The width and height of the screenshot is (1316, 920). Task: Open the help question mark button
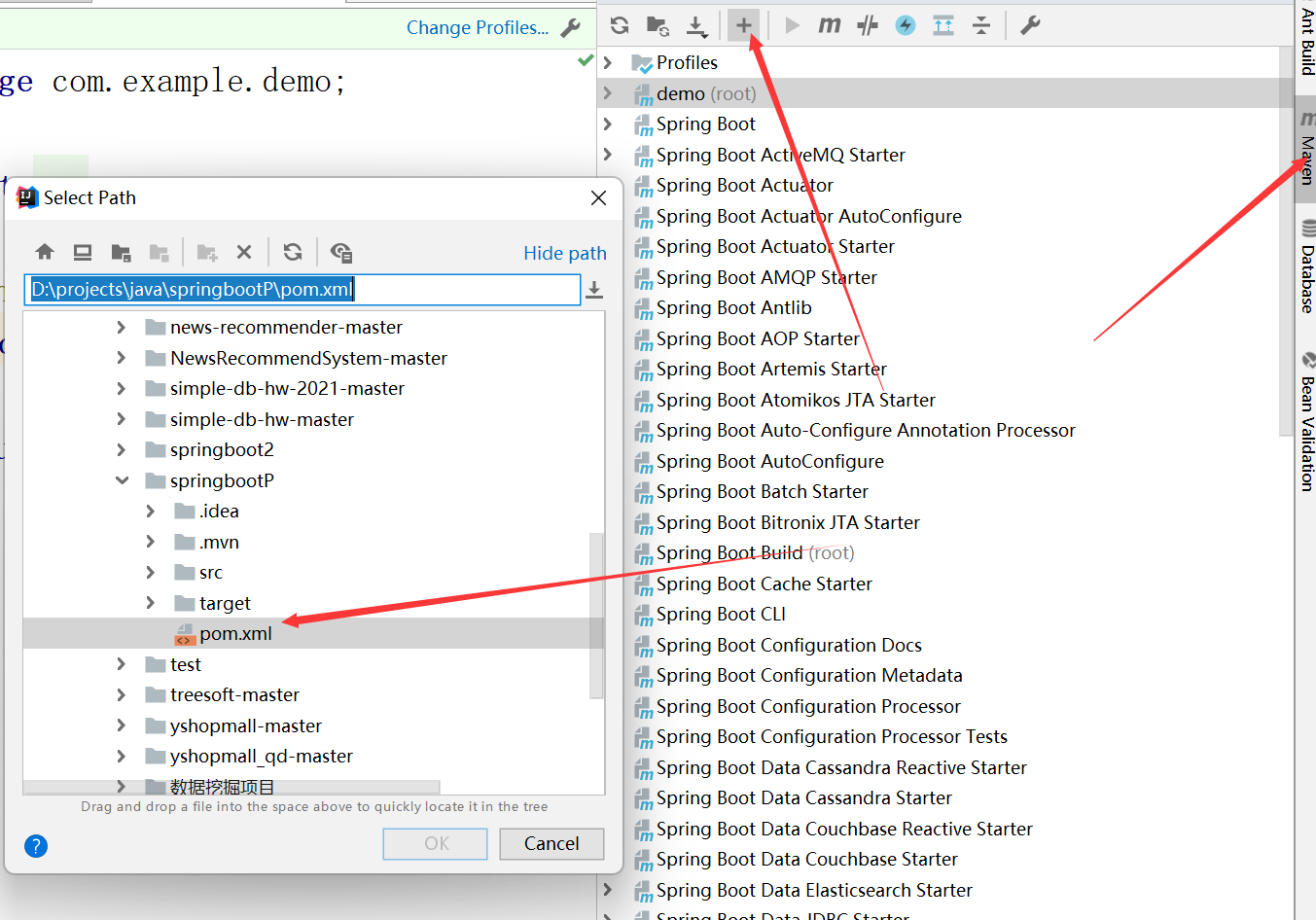pyautogui.click(x=36, y=845)
